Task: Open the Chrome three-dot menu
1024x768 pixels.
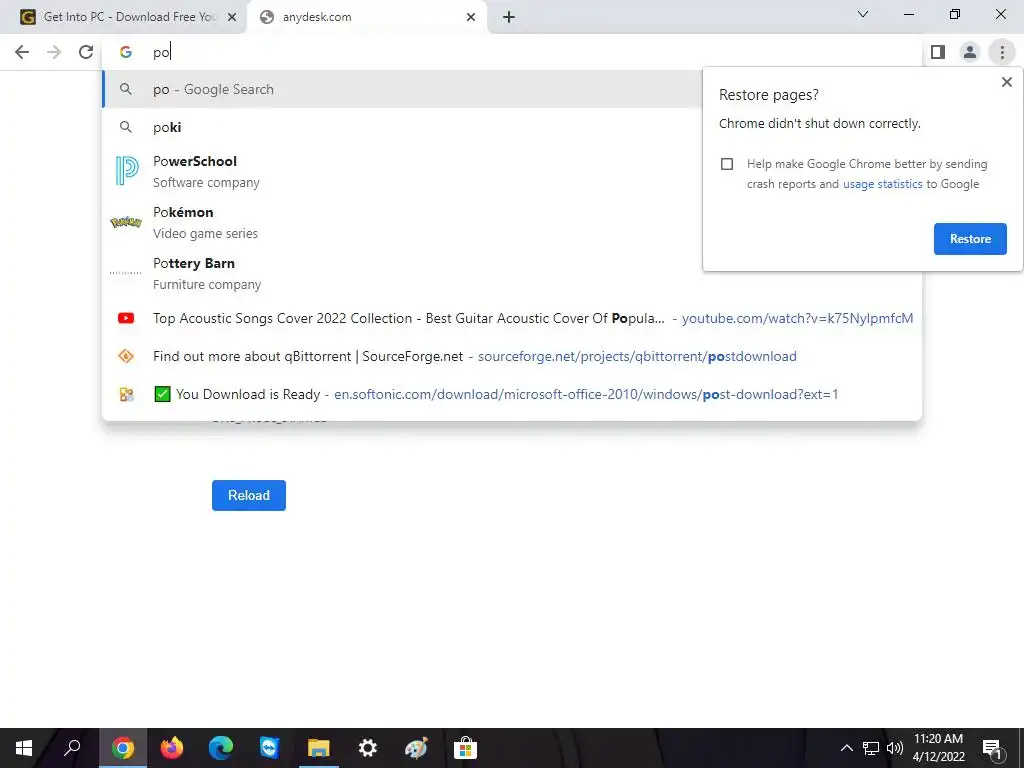Action: tap(1002, 52)
